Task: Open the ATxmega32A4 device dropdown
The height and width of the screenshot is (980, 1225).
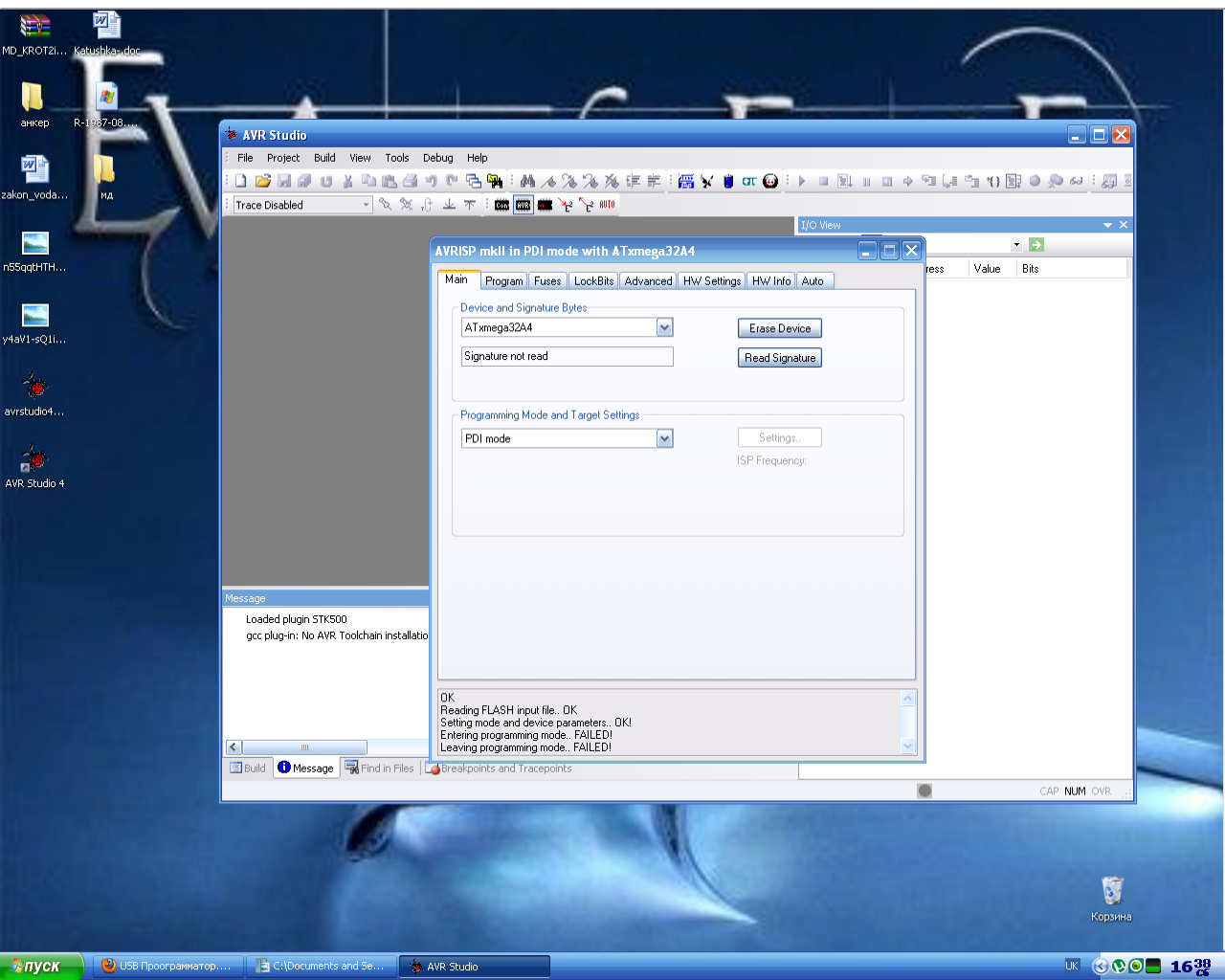Action: pyautogui.click(x=665, y=327)
